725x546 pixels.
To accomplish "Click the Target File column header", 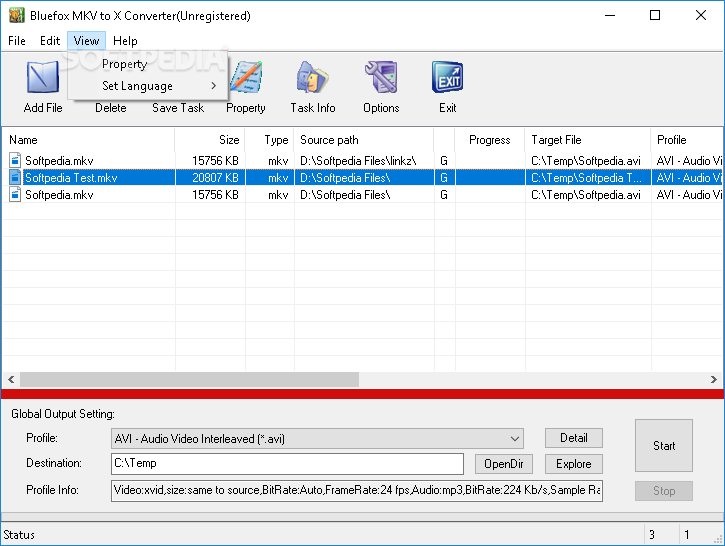I will pos(588,140).
